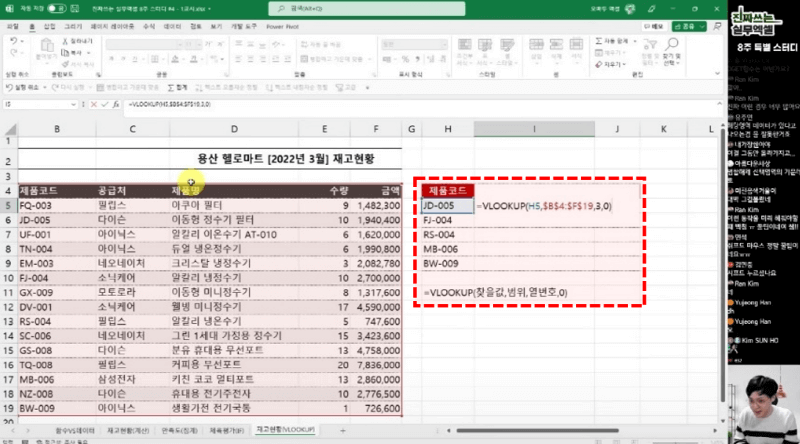Click AutoSum (자동 합계) sigma button
Screen dimensions: 800x444
611,41
